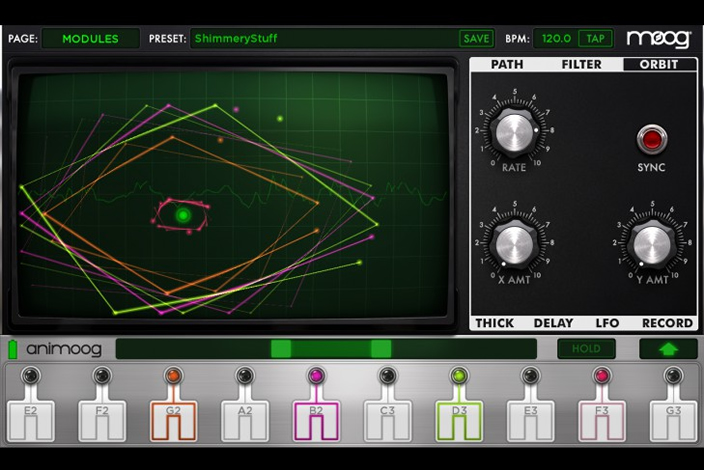The image size is (704, 470).
Task: Play the E2 key
Action: [x=31, y=421]
